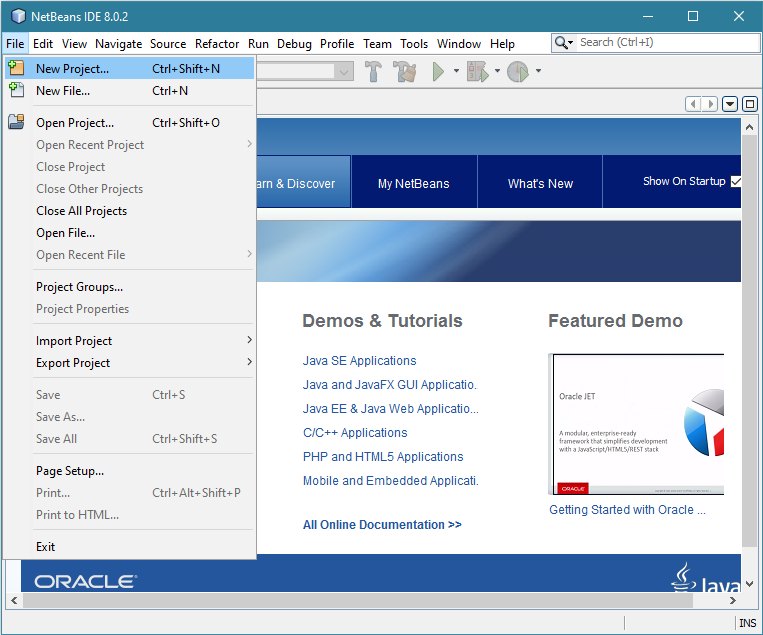Maximize the editor window button
The height and width of the screenshot is (635, 763).
750,104
